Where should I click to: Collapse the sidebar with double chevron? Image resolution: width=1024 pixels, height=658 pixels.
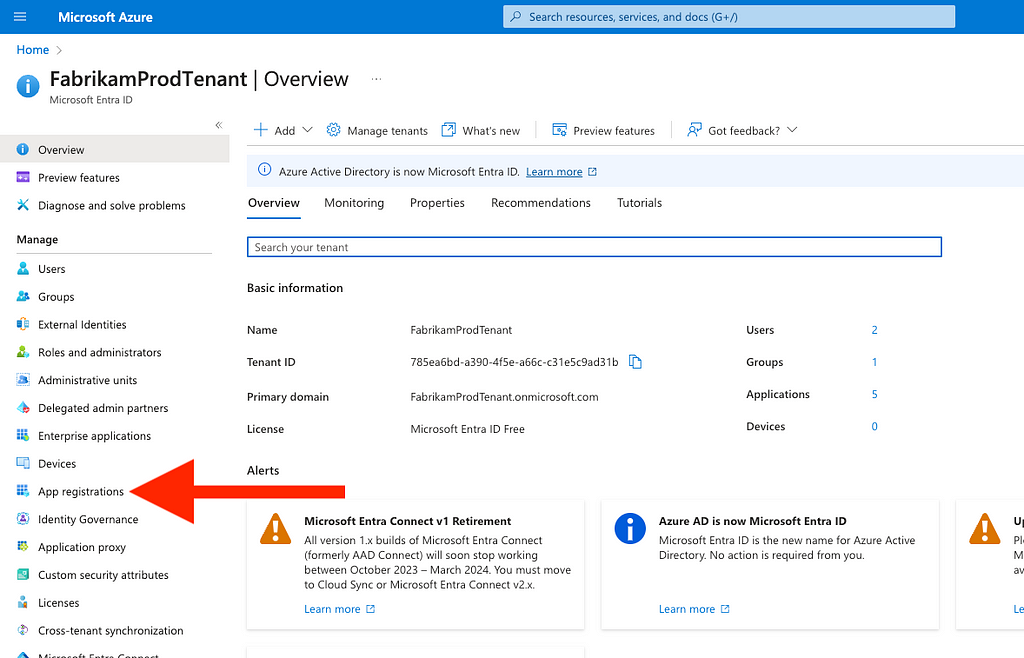219,125
